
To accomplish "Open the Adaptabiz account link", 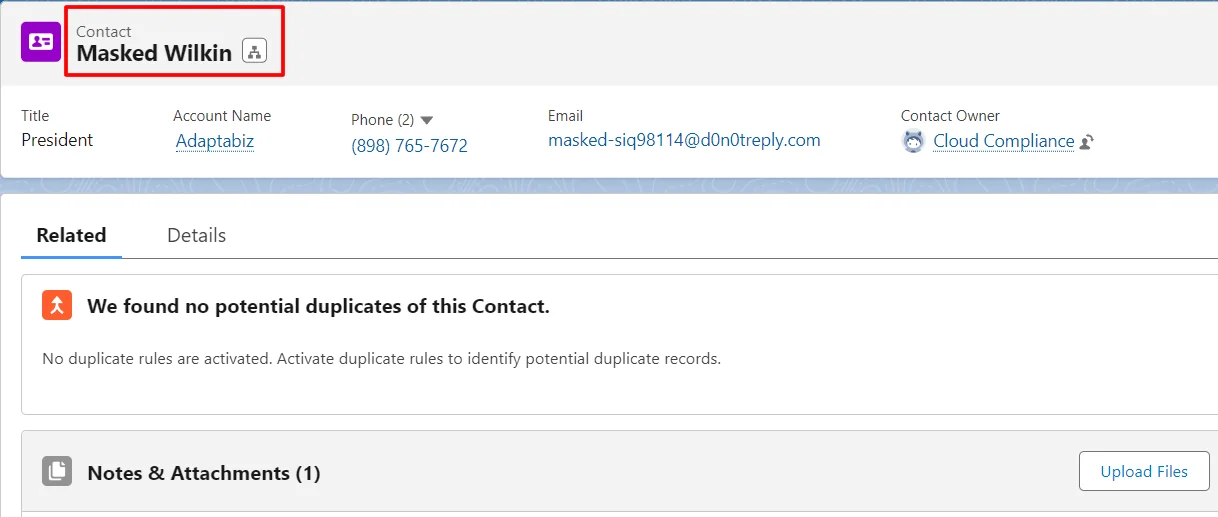I will tap(215, 141).
